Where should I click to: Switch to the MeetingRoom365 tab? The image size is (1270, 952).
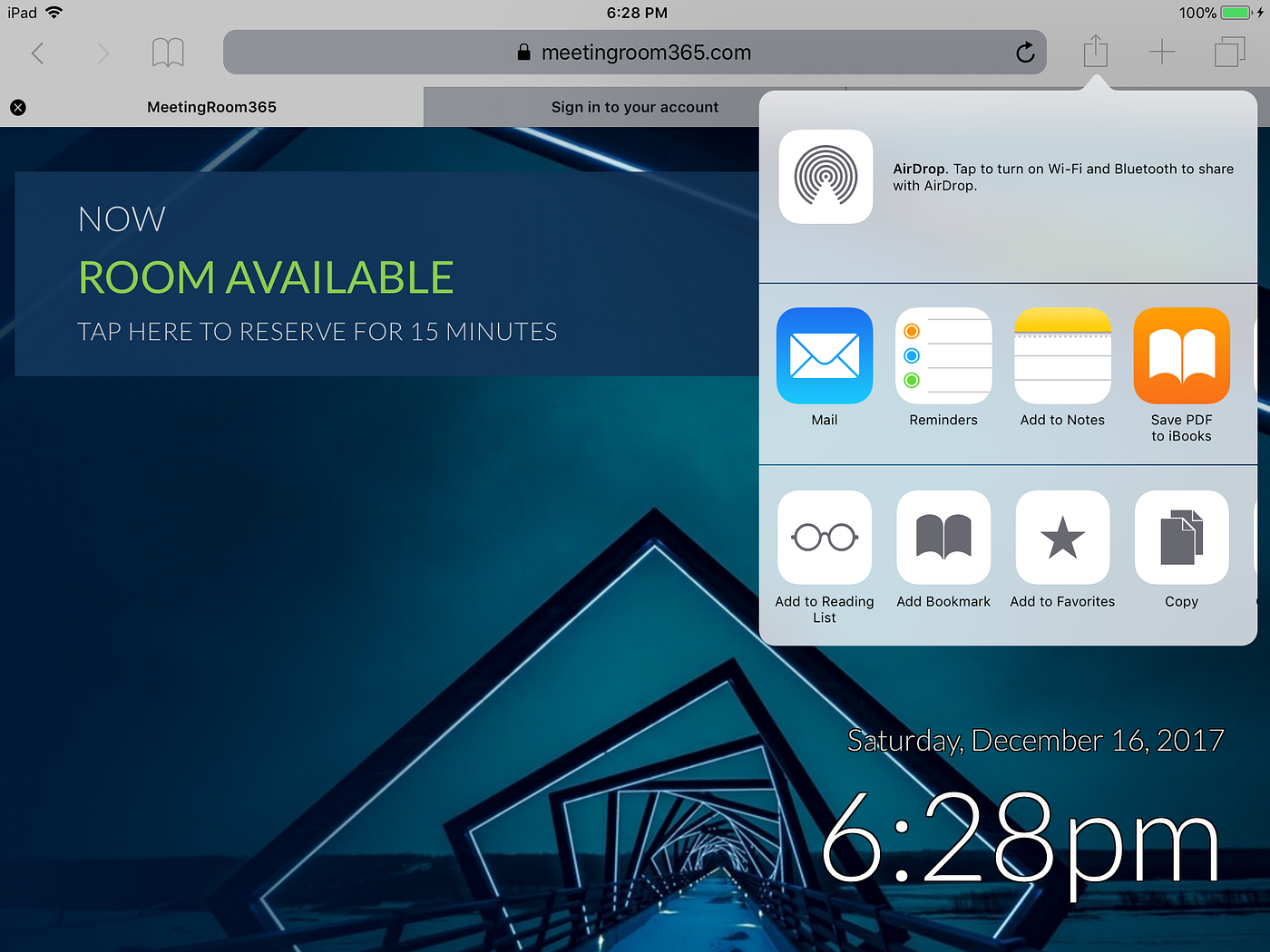click(212, 107)
